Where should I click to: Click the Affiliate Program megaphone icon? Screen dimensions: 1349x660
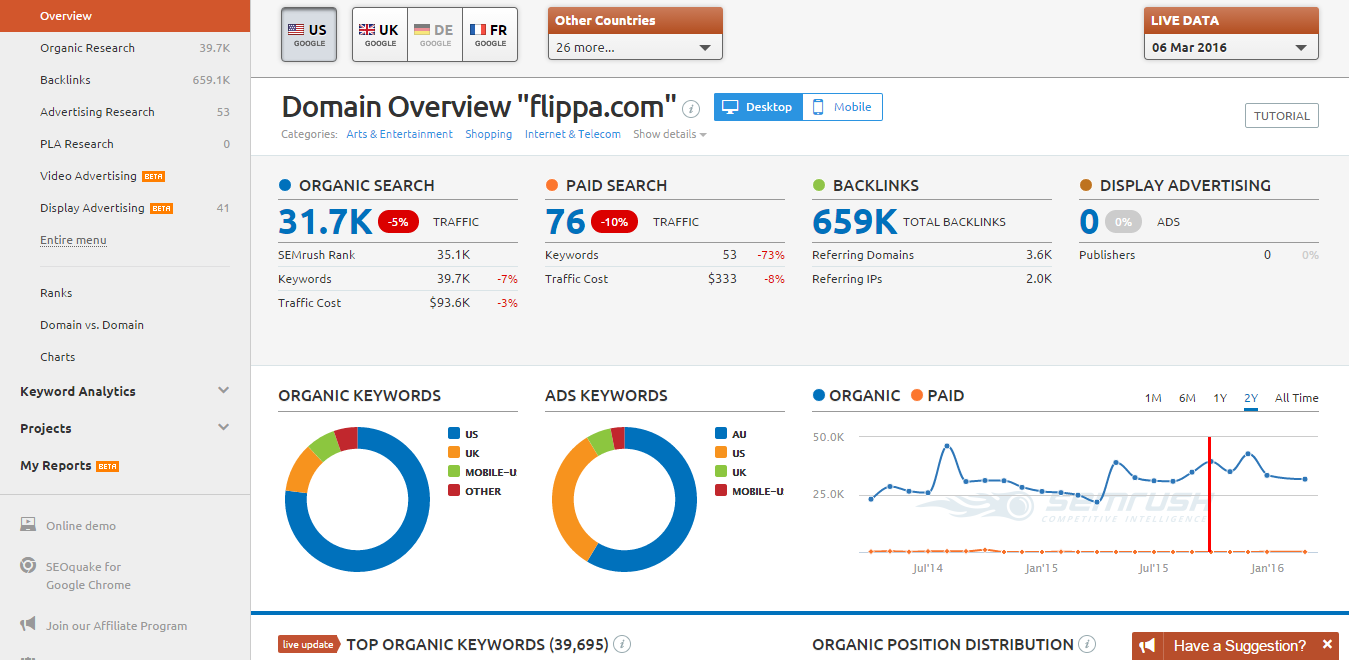(28, 625)
